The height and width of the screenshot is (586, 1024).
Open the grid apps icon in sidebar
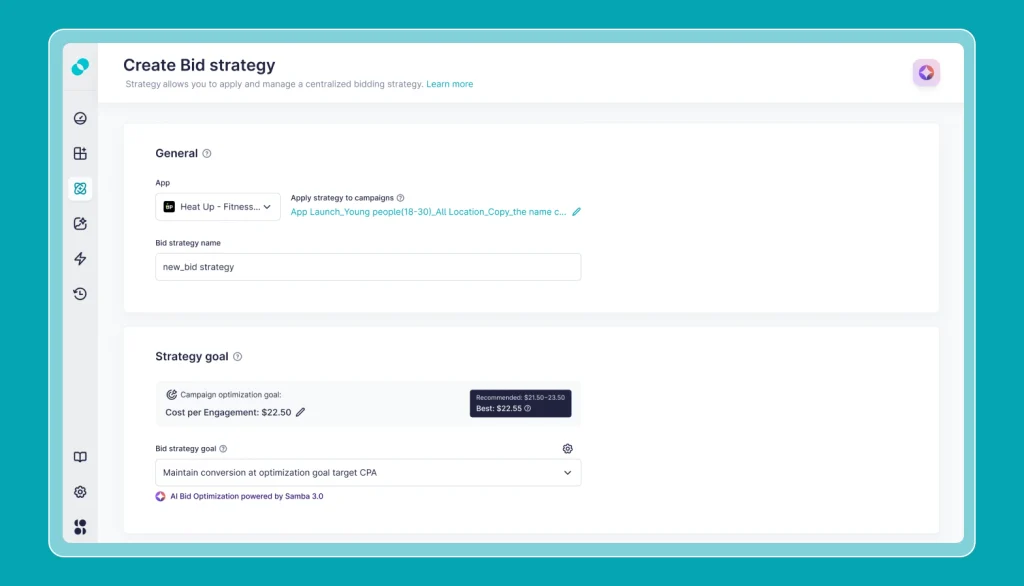(x=80, y=154)
